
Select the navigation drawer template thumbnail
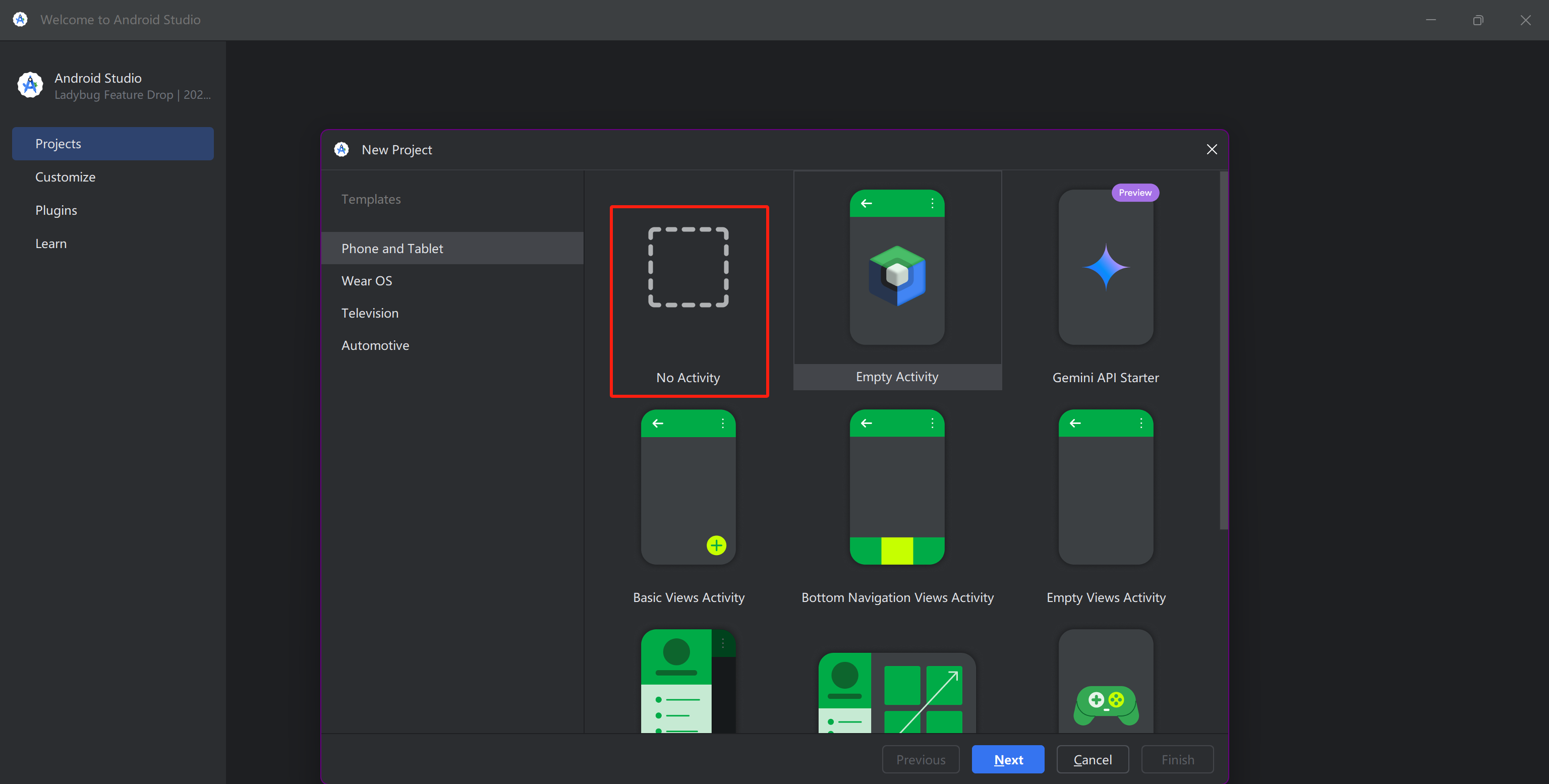[688, 681]
